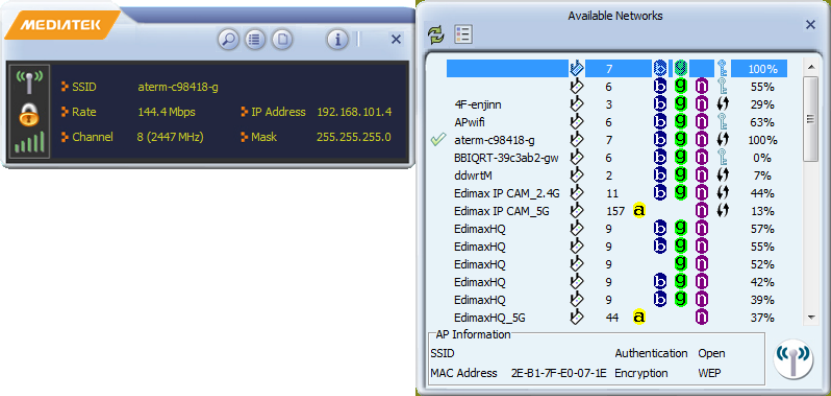Click the Mask value 255.255.255.0
Screen dimensions: 831x396
pos(354,137)
